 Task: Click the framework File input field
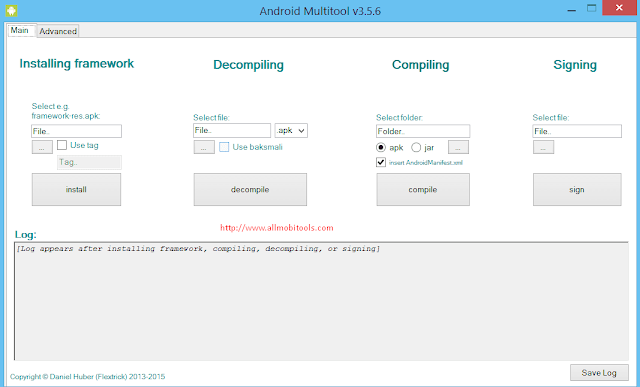point(76,131)
